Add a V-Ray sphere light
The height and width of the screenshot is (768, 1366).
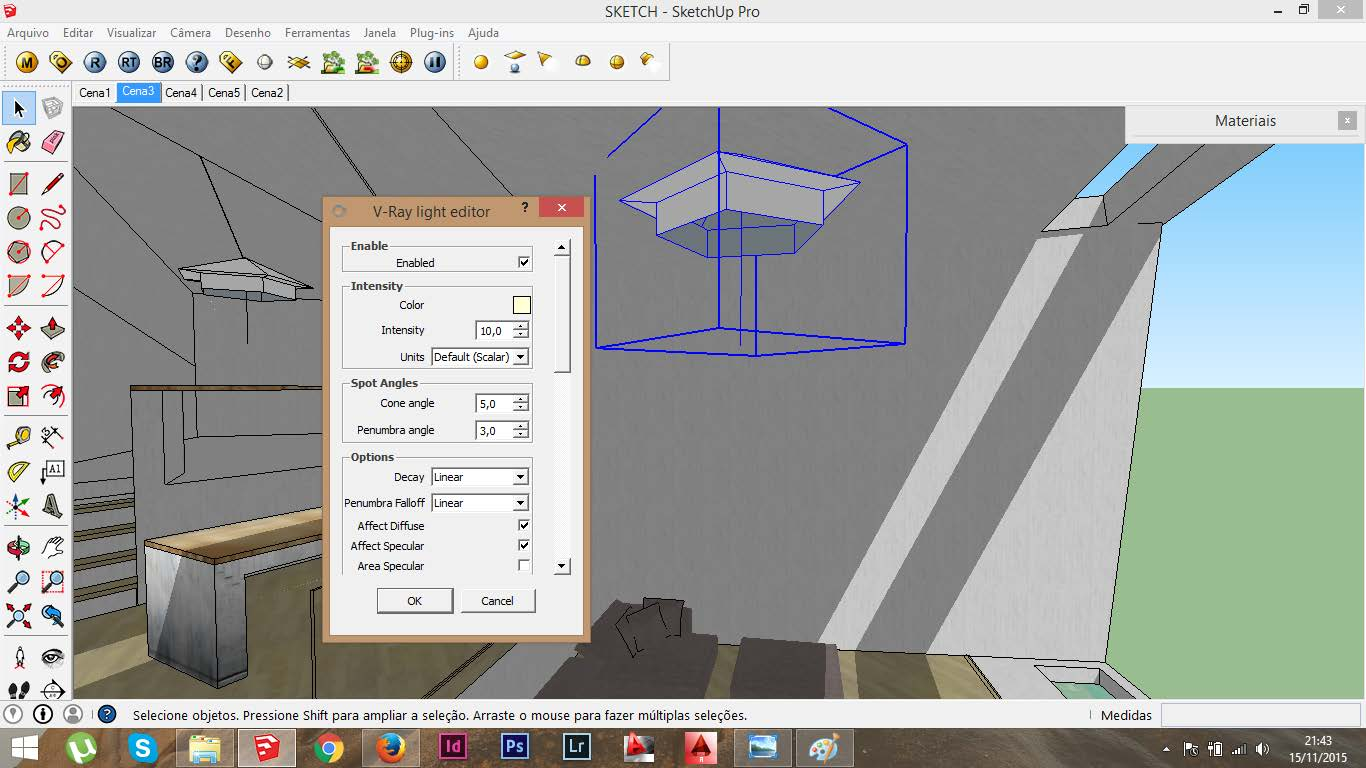[x=617, y=62]
